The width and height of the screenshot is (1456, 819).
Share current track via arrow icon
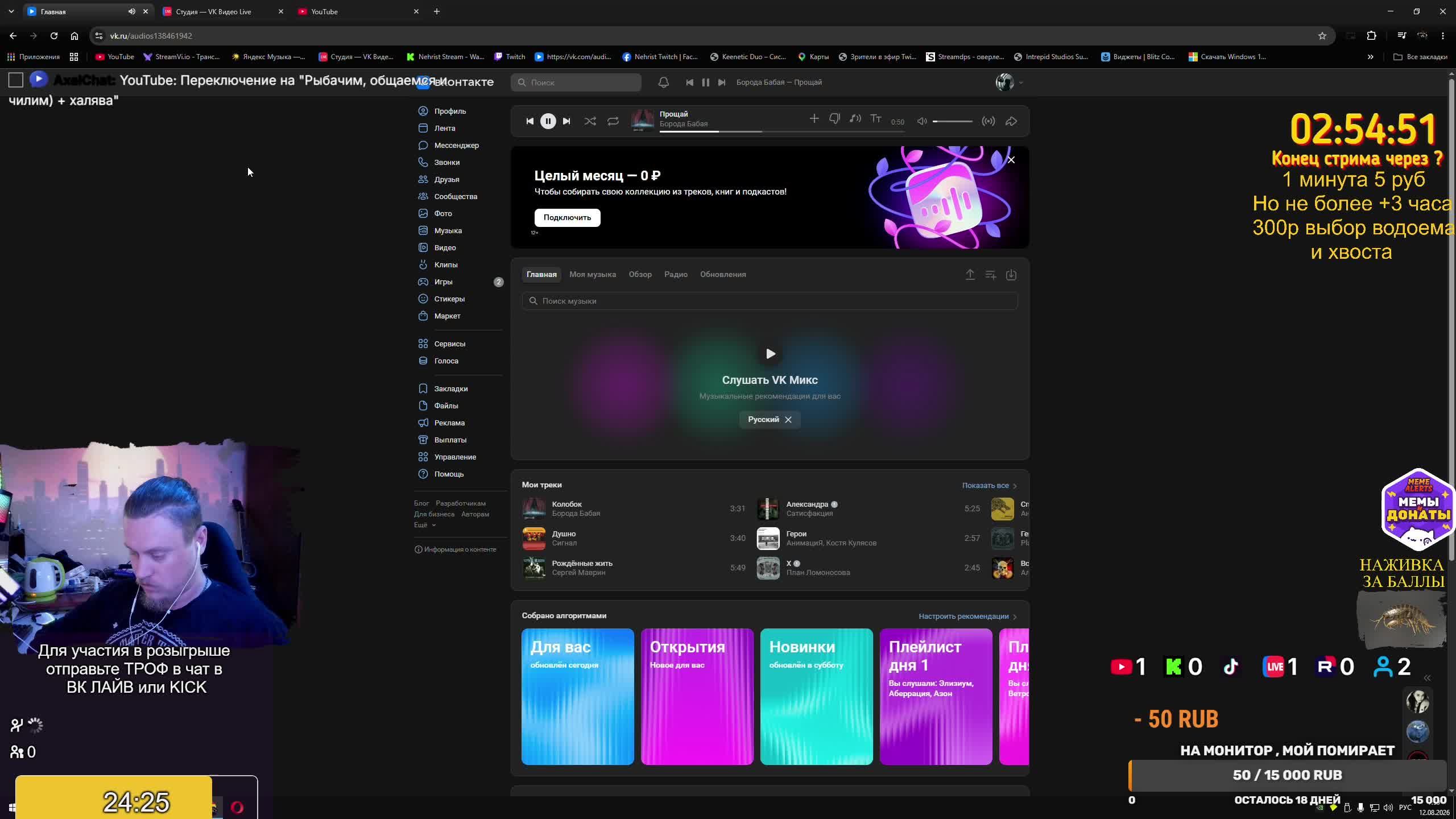1011,121
